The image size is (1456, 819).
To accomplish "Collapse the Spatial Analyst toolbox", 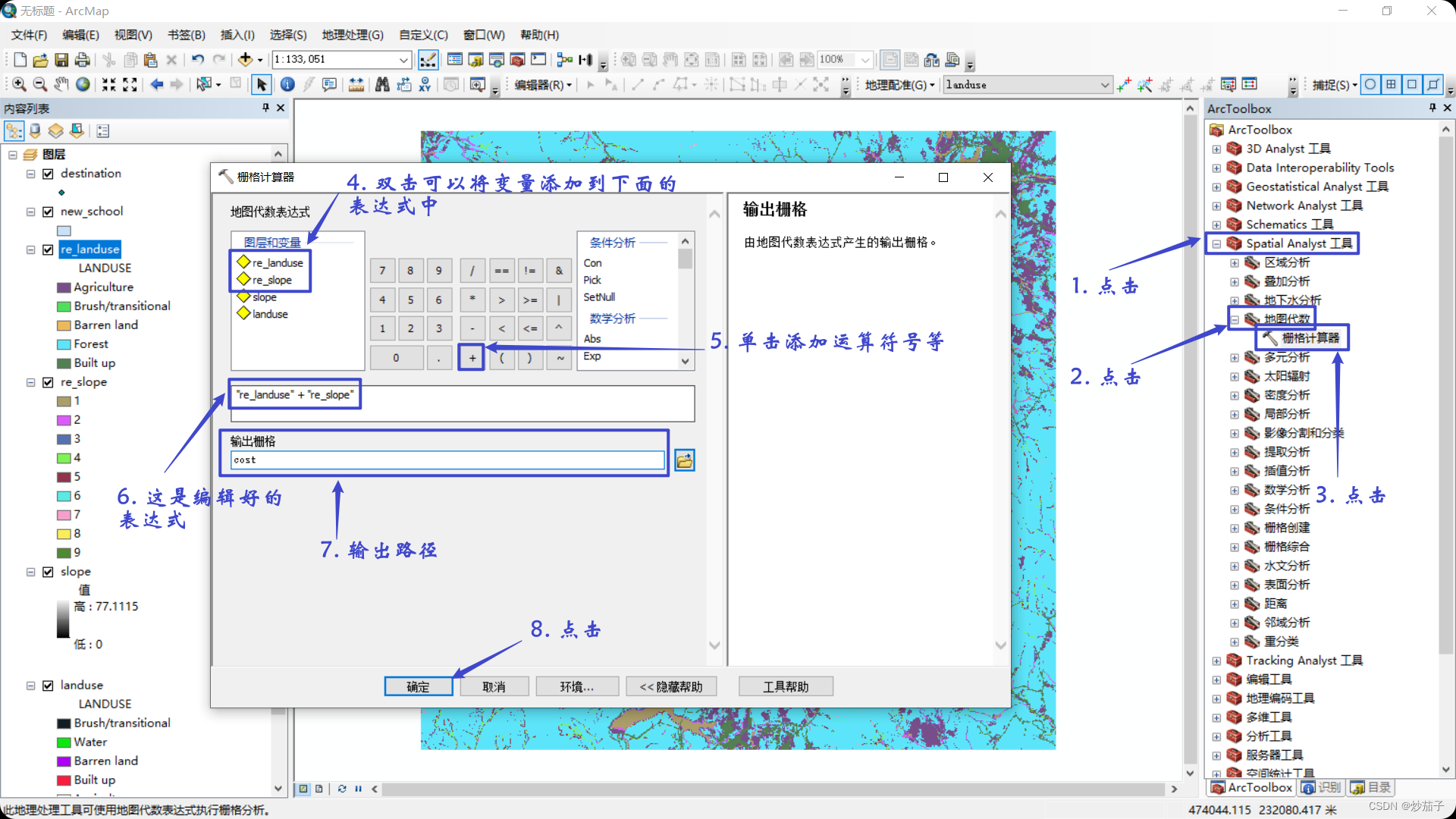I will point(1216,244).
